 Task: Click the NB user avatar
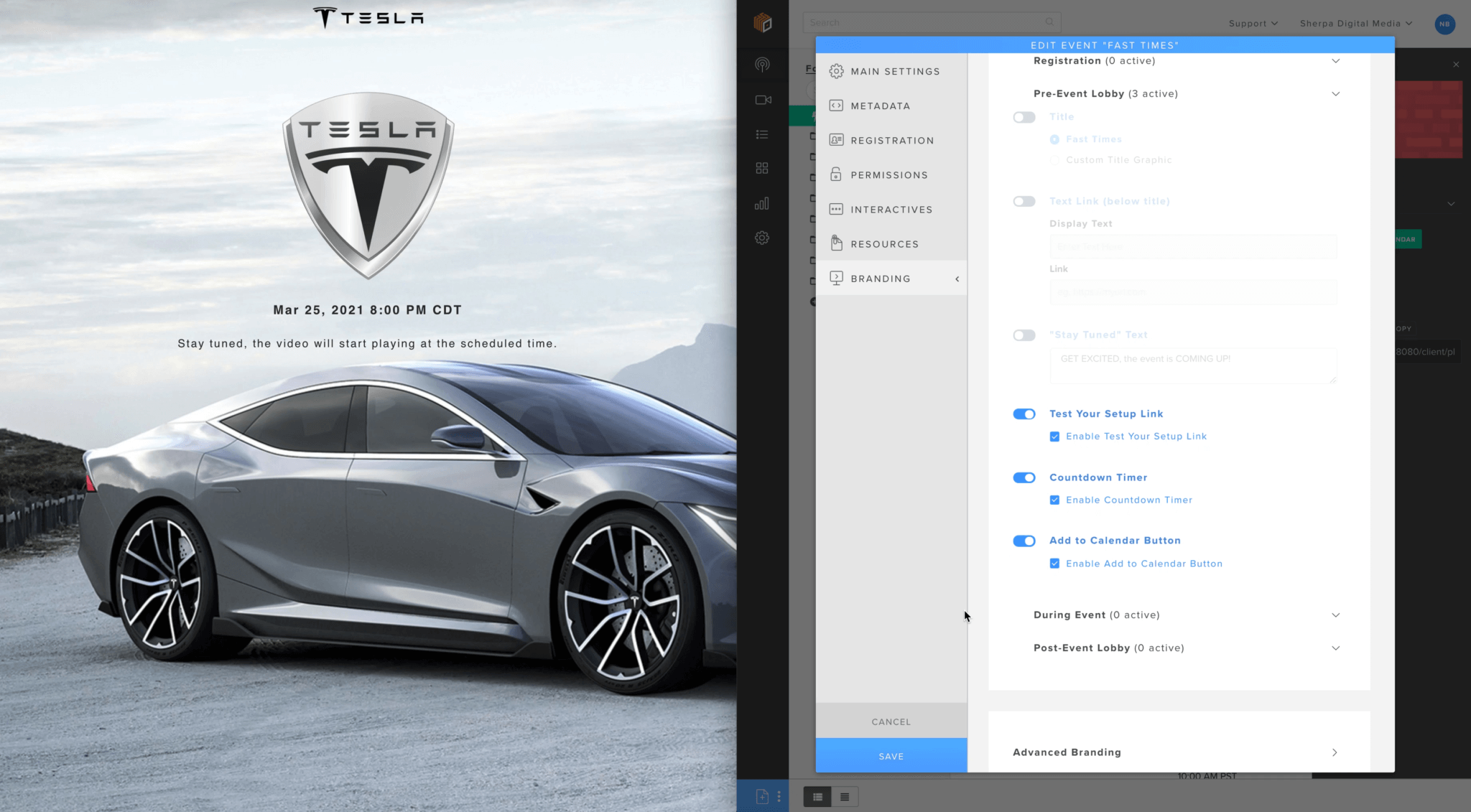(1444, 24)
